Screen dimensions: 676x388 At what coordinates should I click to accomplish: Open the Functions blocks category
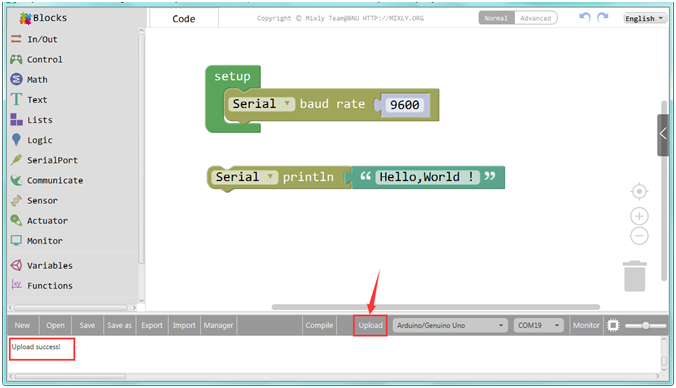[x=42, y=285]
